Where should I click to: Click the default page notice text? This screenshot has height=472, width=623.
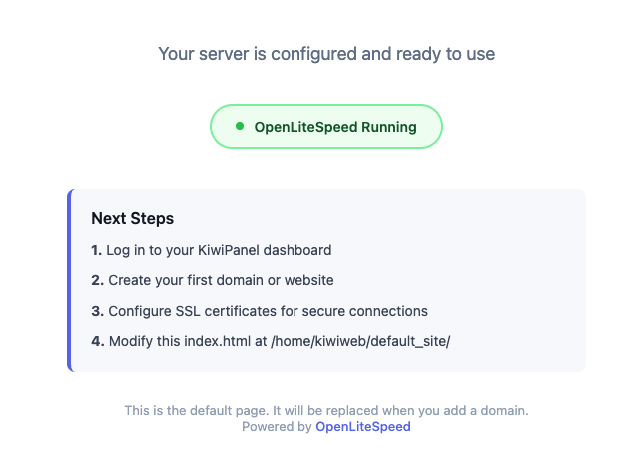click(x=326, y=410)
